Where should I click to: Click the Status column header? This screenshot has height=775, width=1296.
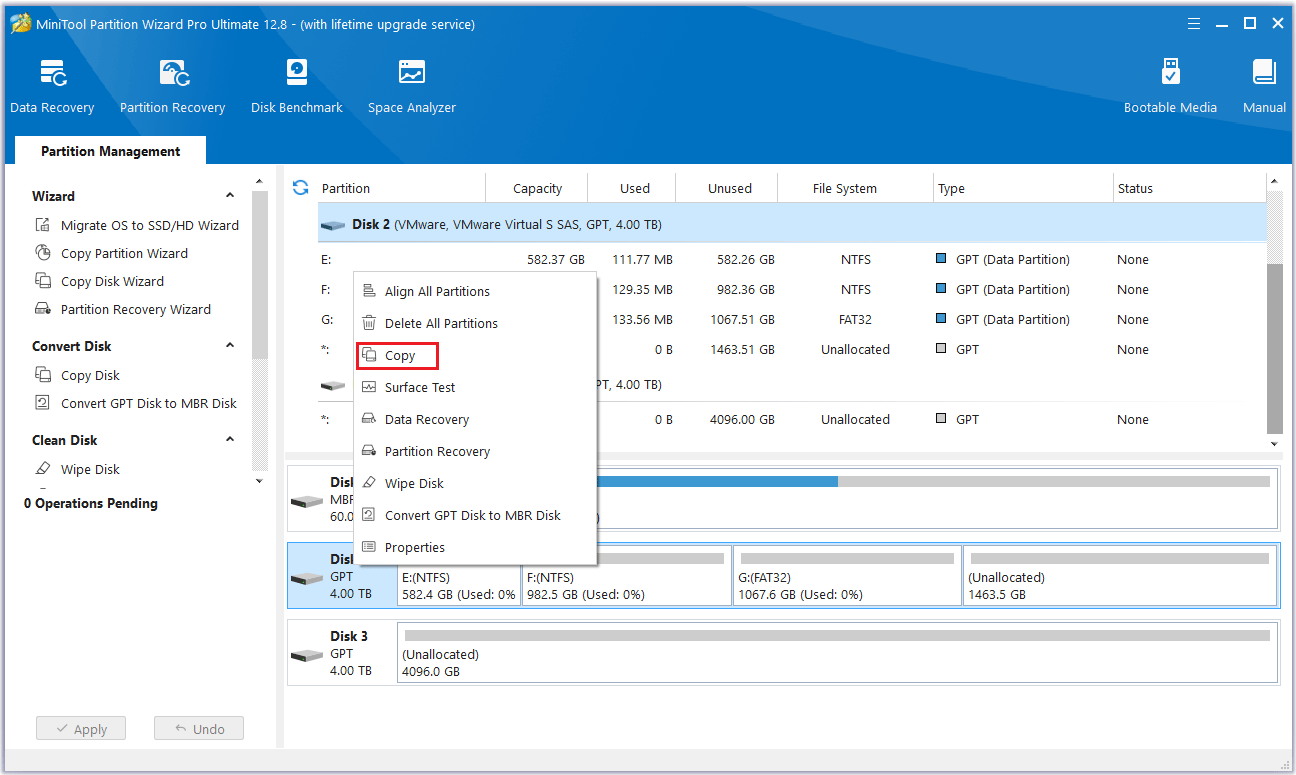click(x=1135, y=188)
